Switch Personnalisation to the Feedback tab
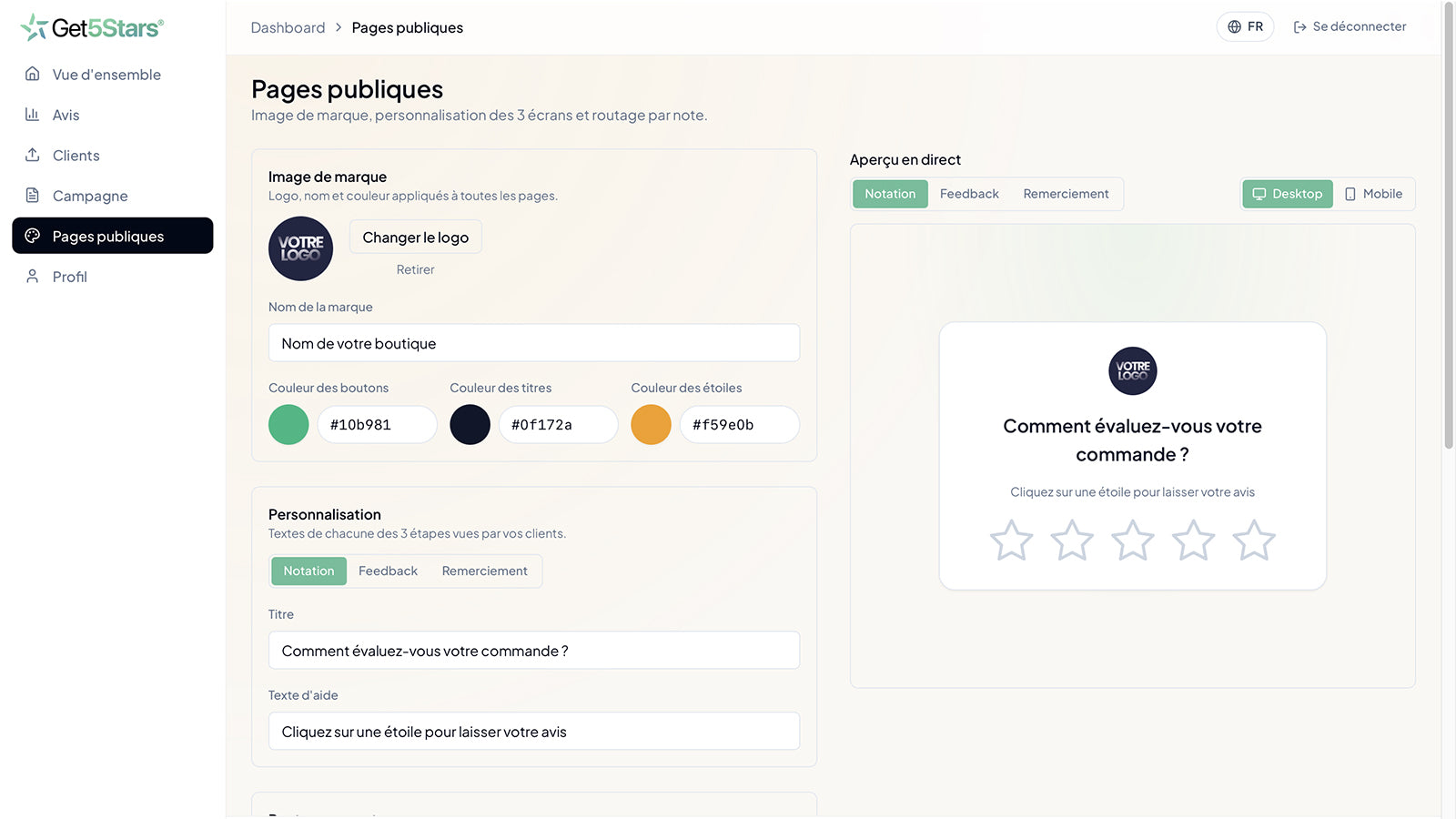1456x819 pixels. (388, 571)
